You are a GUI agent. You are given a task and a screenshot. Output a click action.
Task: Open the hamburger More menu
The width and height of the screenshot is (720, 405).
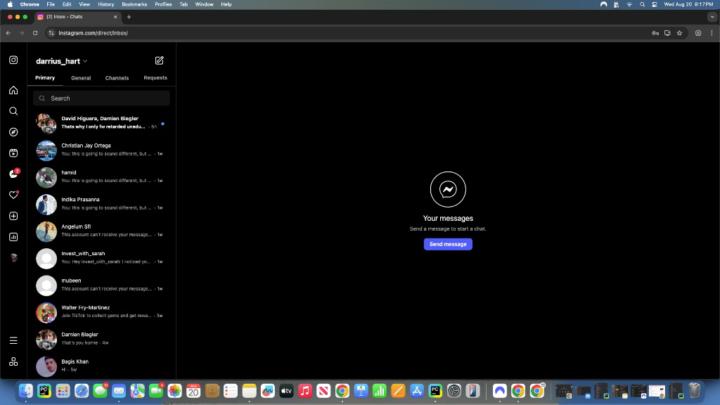[13, 341]
